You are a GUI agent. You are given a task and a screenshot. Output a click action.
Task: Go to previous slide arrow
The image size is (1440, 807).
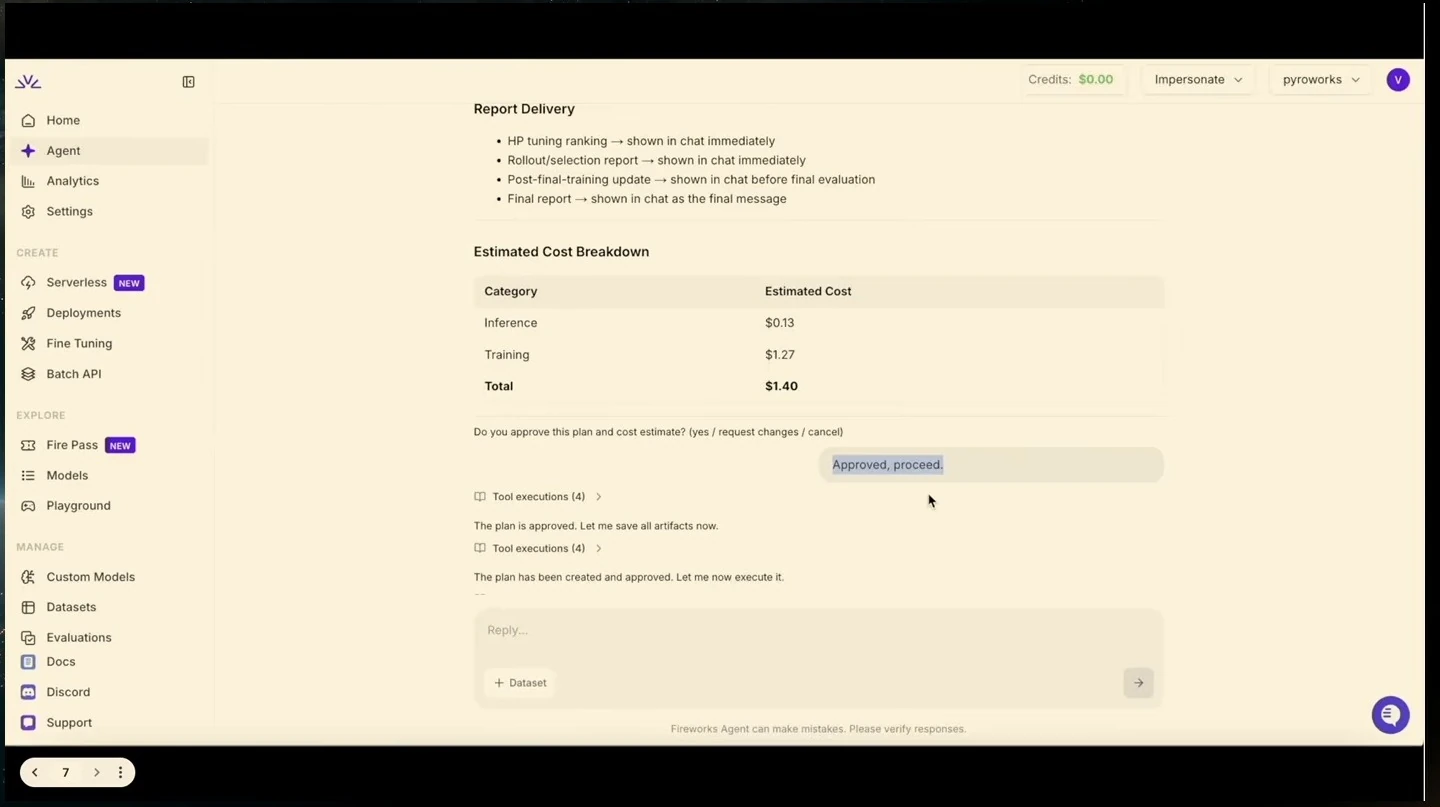[35, 773]
